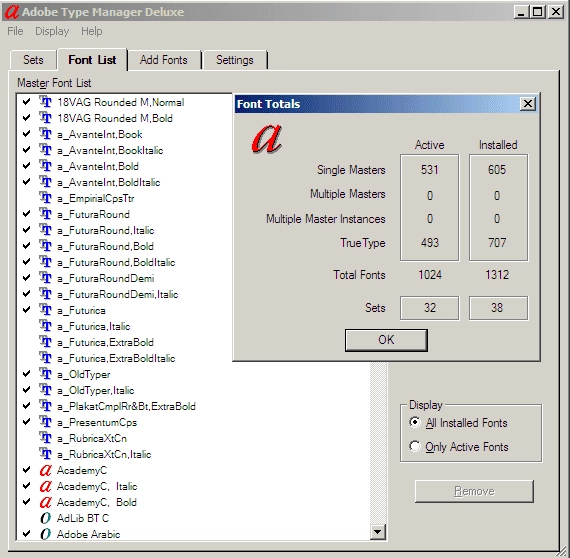Click TrueType icon of 18VAG Rounded M,Normal

[x=45, y=102]
